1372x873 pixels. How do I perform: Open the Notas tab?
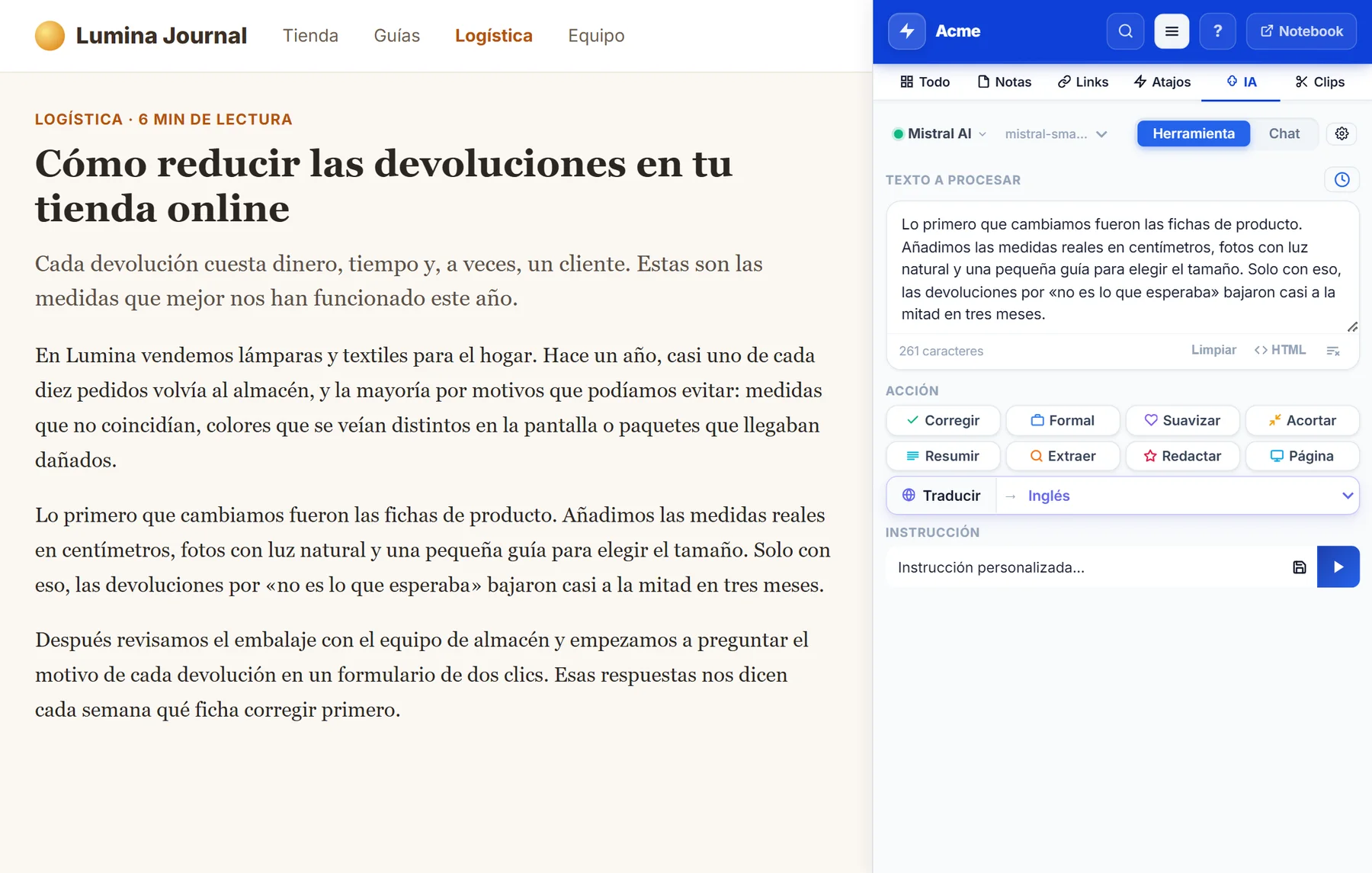pyautogui.click(x=1004, y=82)
